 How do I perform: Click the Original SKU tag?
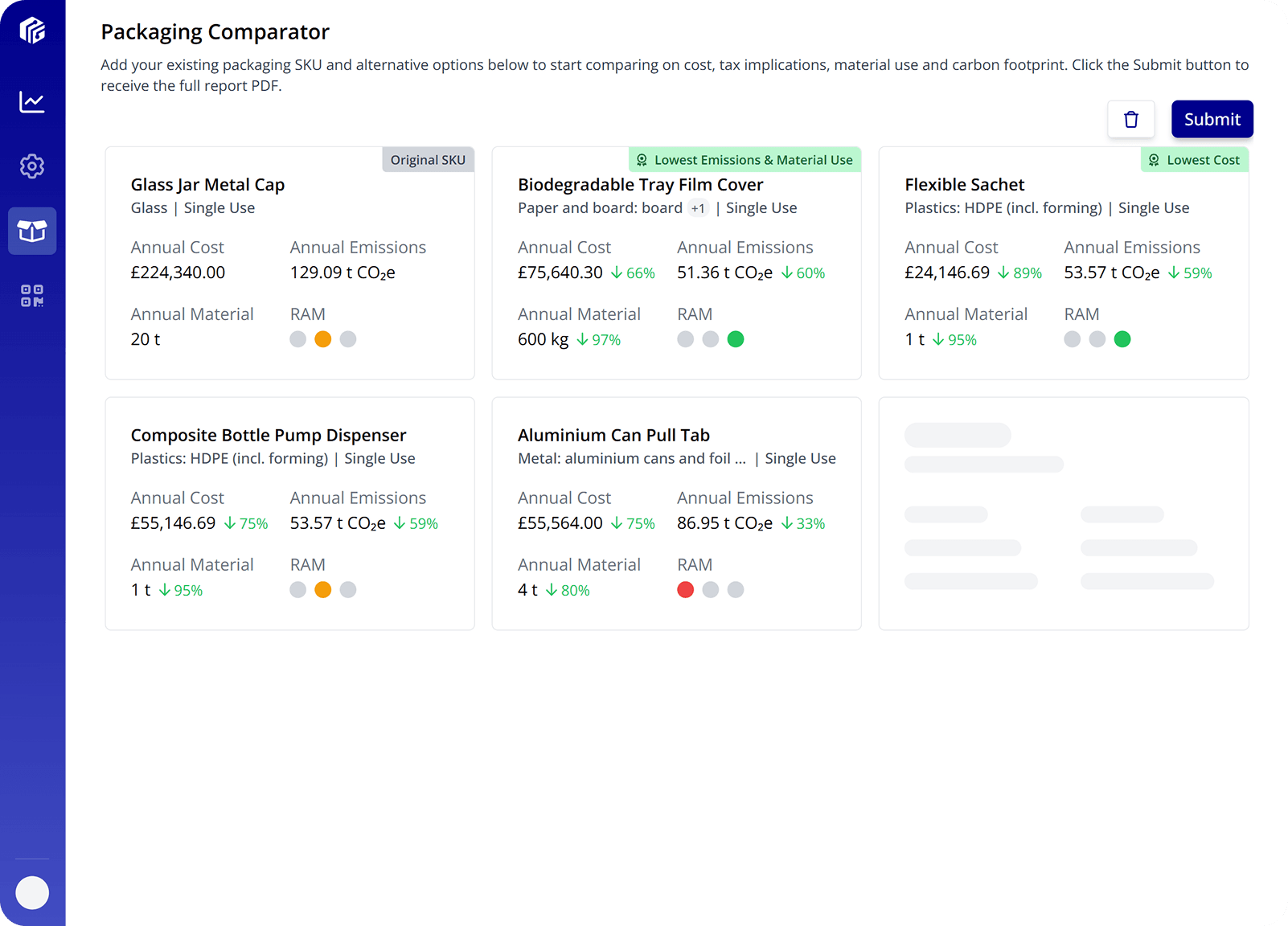point(428,160)
